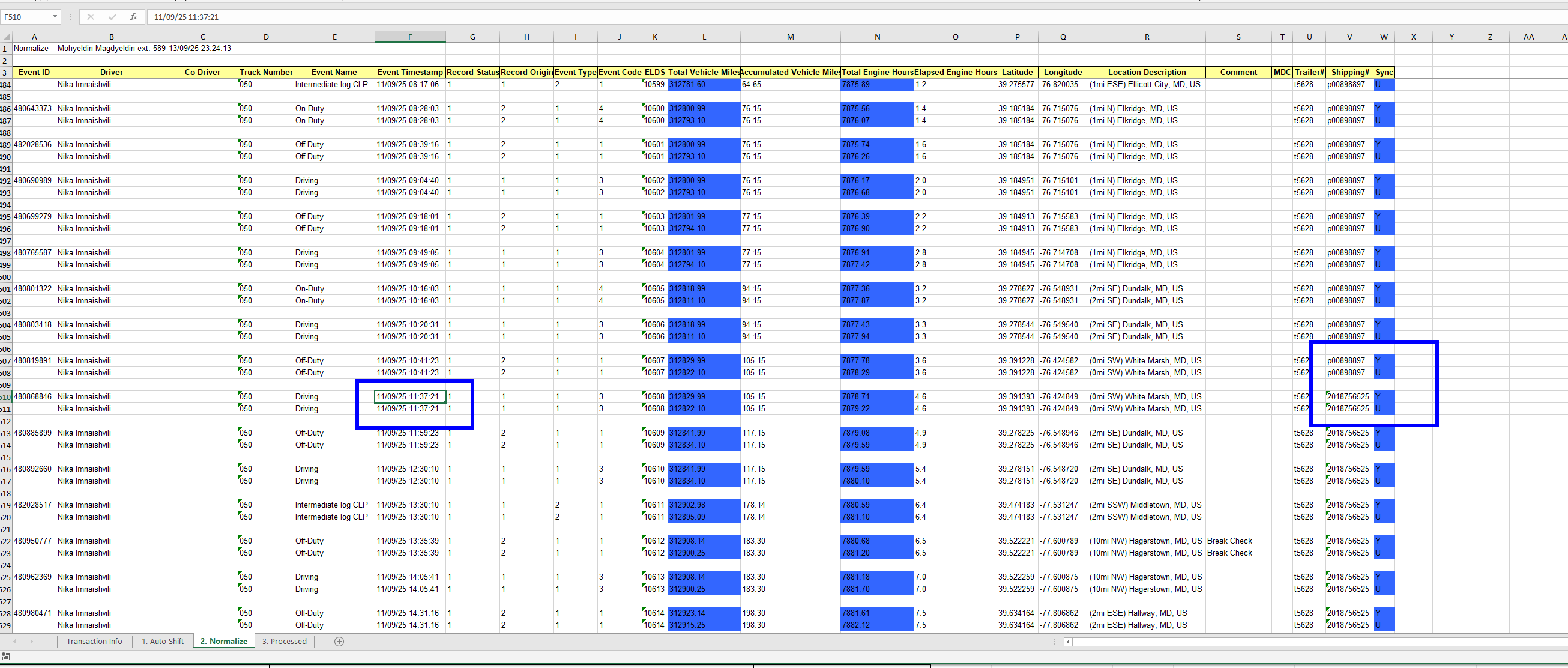Viewport: 1568px width, 668px height.
Task: Click the Event Timestamp header cell
Action: point(409,73)
